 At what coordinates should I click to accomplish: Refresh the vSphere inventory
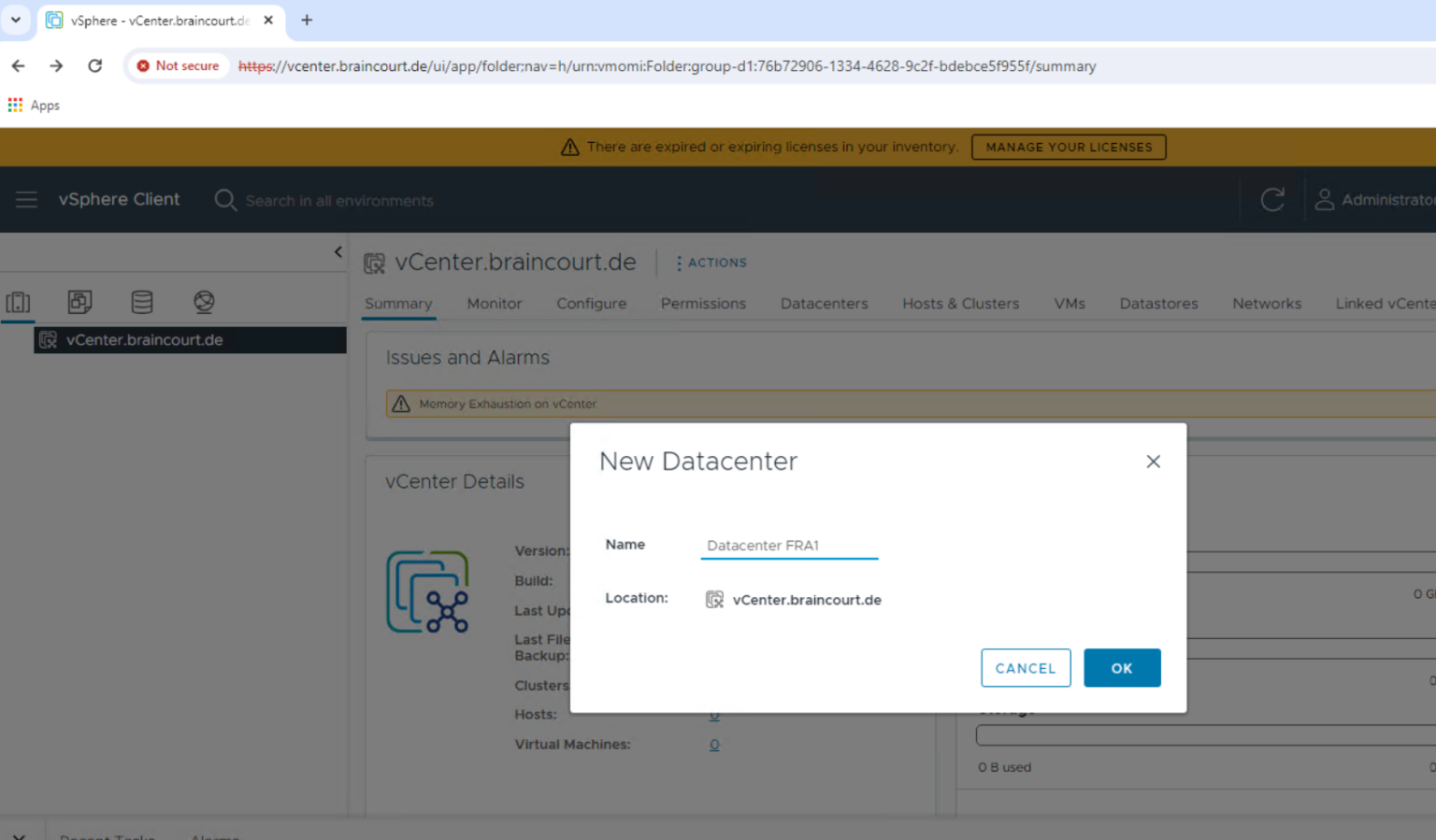pos(1272,199)
